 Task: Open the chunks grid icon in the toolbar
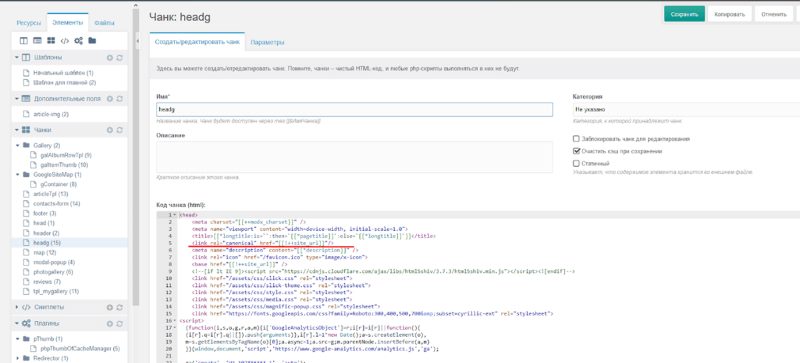(51, 40)
